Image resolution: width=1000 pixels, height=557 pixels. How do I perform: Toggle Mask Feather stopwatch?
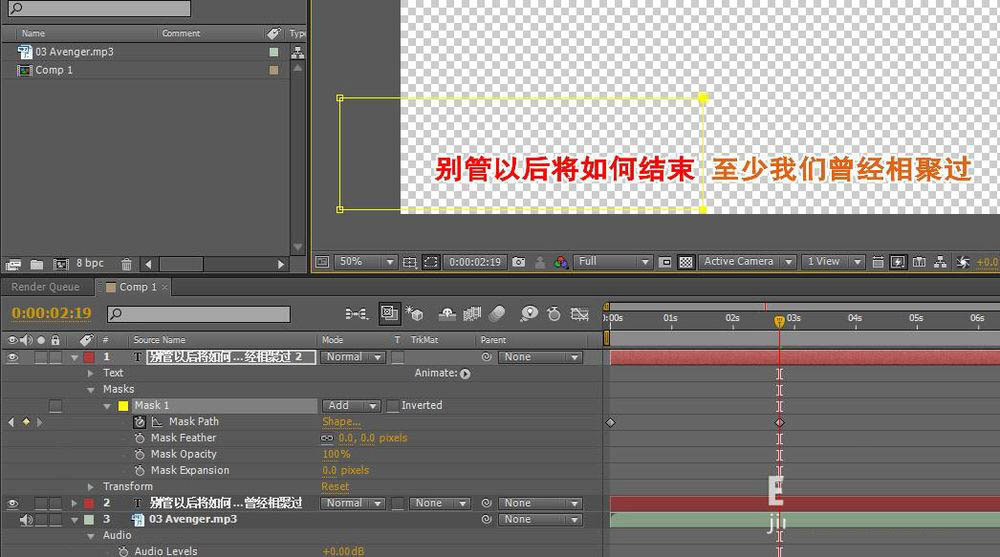[x=140, y=438]
